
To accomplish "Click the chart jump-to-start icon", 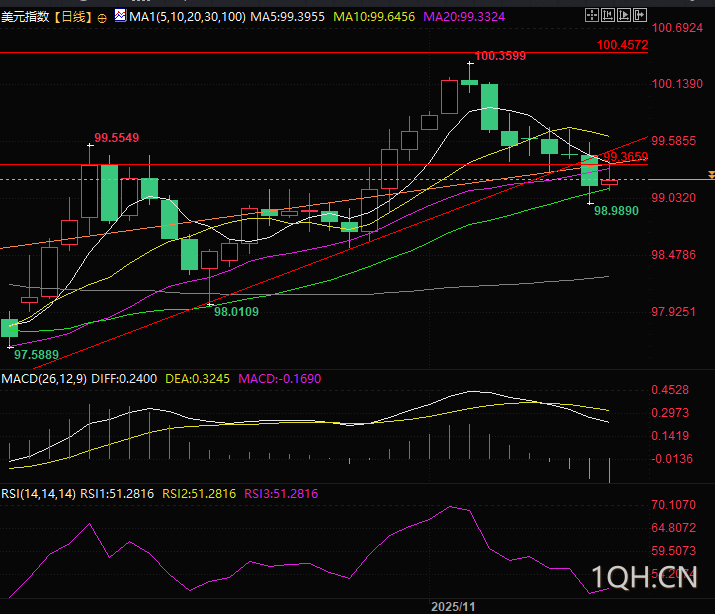I will pos(607,15).
